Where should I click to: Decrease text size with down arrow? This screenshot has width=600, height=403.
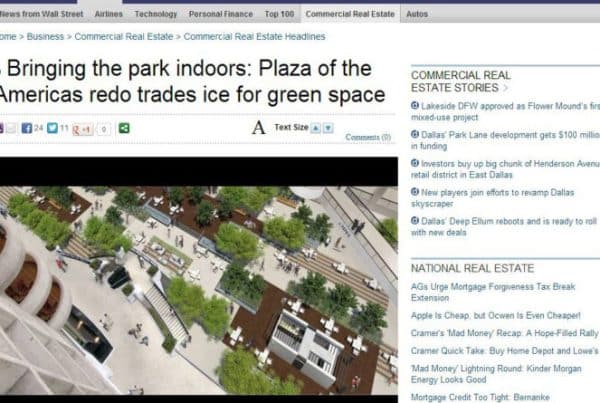pos(328,128)
